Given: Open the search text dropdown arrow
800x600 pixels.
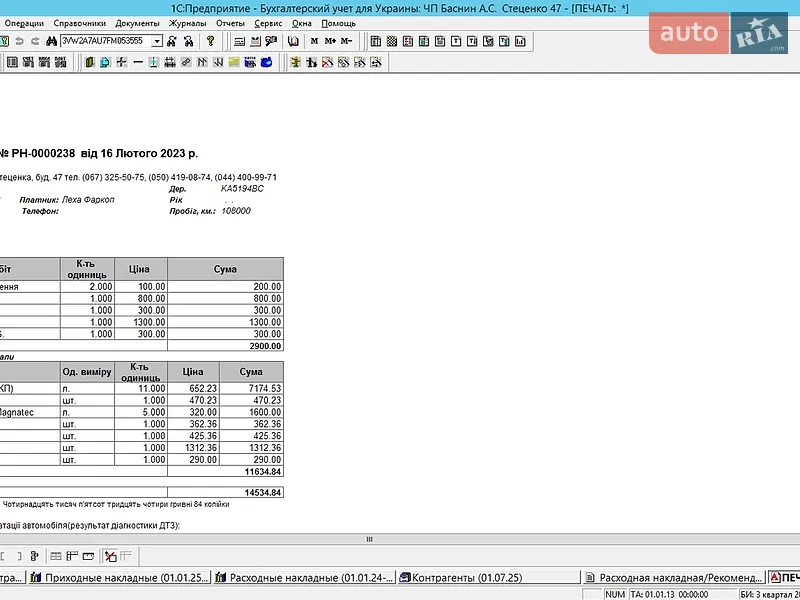Looking at the screenshot, I should pyautogui.click(x=158, y=41).
